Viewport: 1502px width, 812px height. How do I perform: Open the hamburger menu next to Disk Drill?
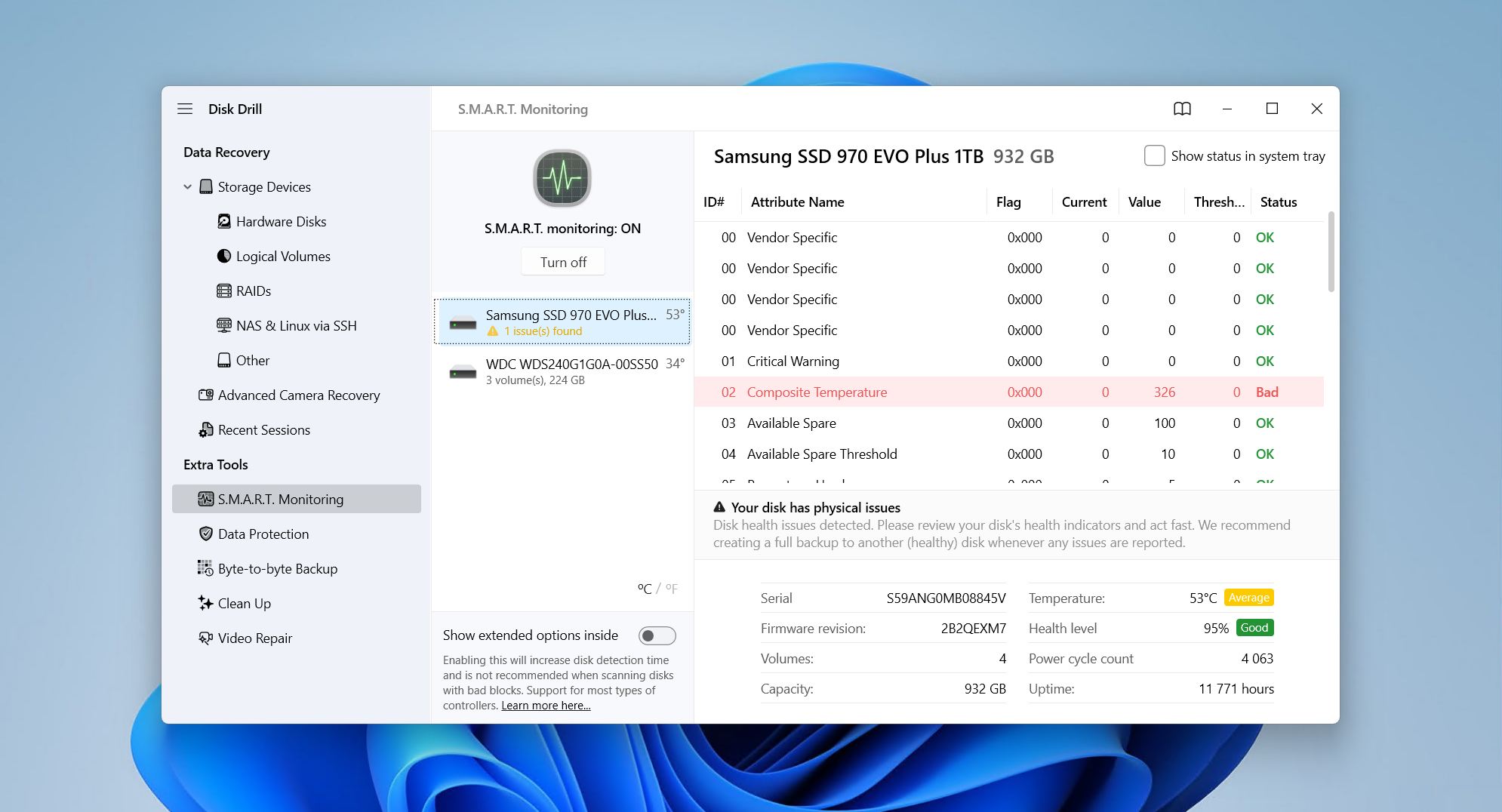coord(185,109)
